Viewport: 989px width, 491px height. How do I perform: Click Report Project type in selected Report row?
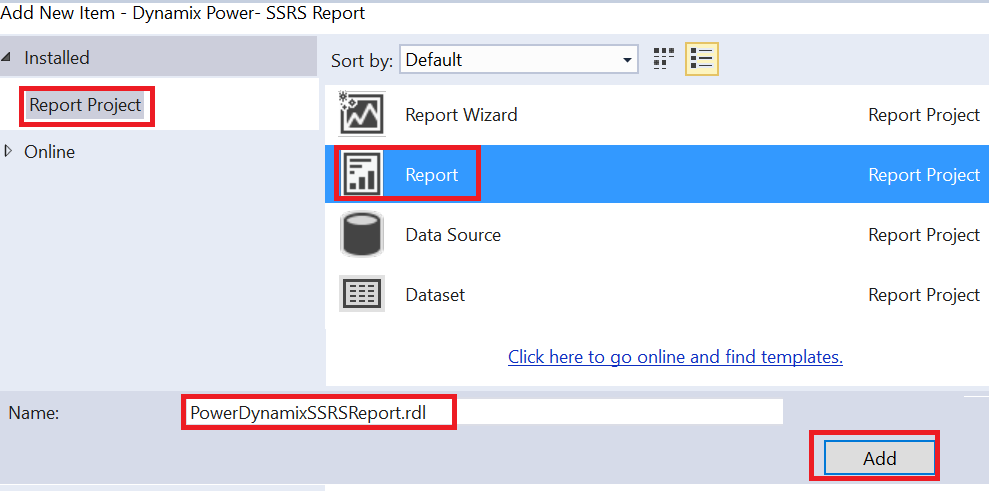pyautogui.click(x=924, y=174)
